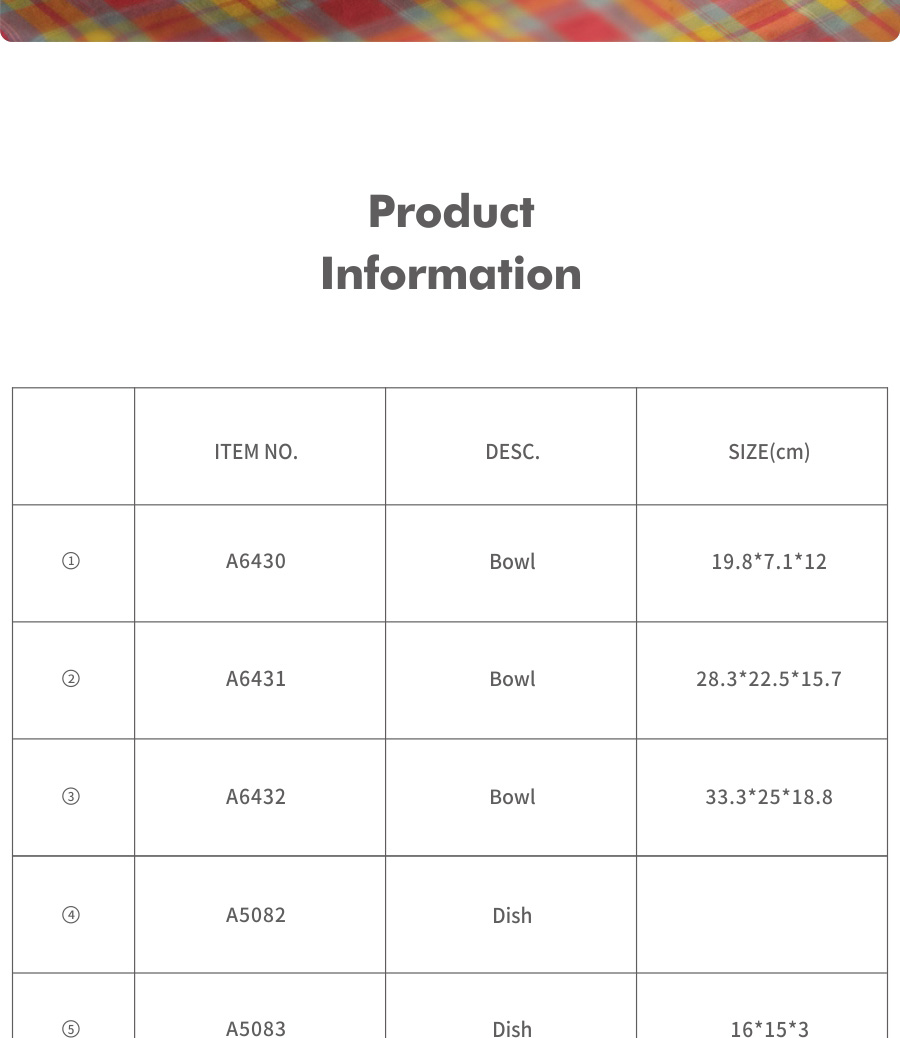The width and height of the screenshot is (900, 1038).
Task: Select item number A6430
Action: coord(256,561)
